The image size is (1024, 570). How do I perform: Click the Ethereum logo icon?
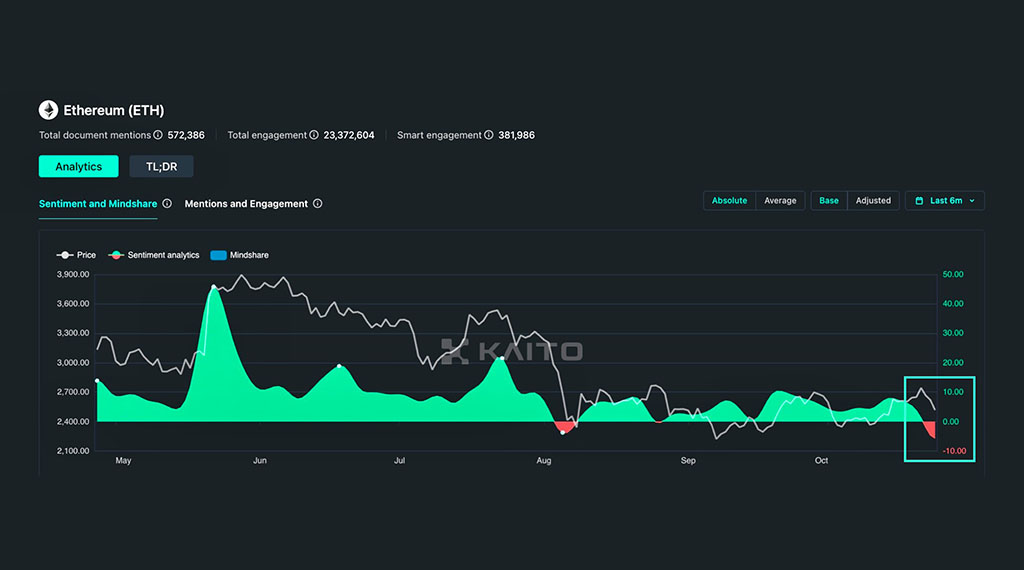(x=48, y=110)
